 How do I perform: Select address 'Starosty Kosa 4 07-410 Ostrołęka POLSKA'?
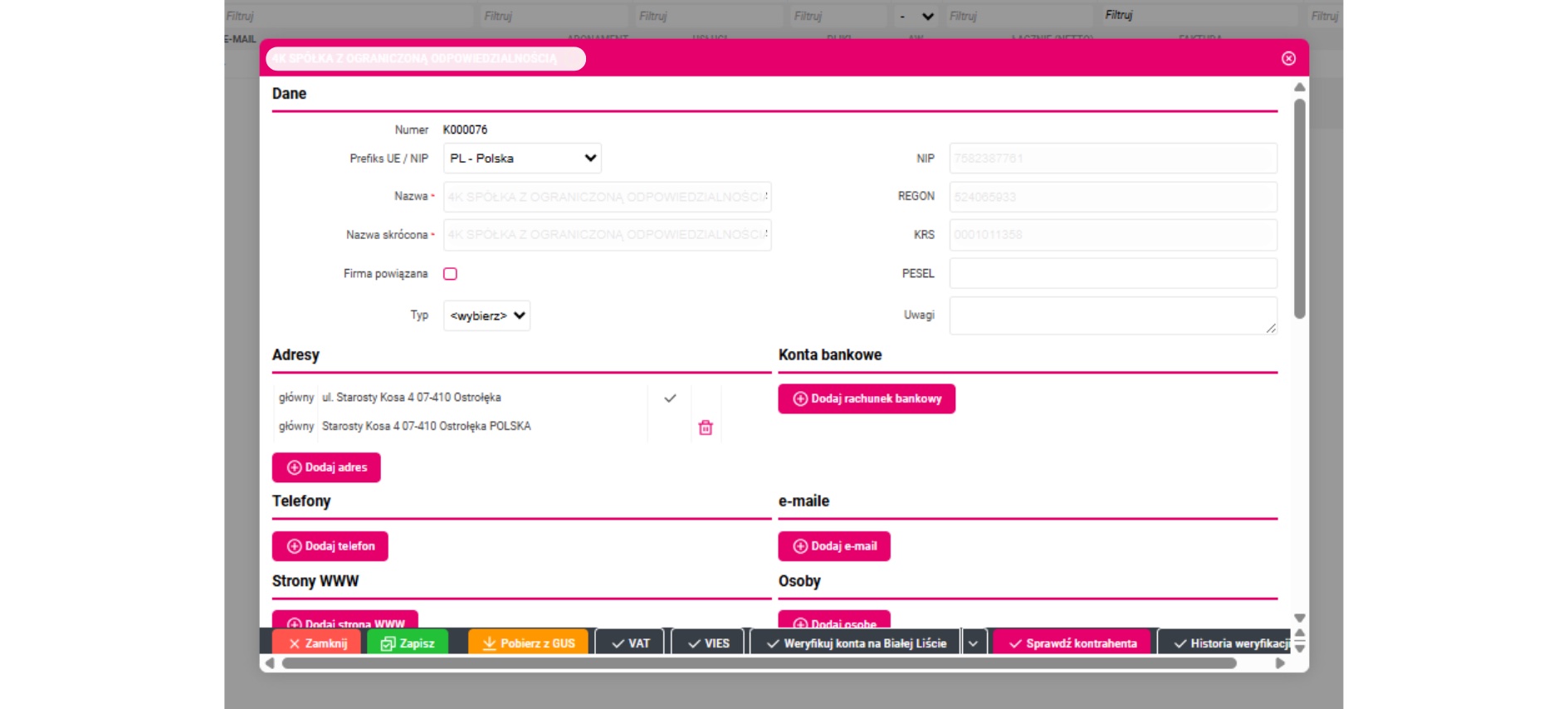pyautogui.click(x=426, y=426)
